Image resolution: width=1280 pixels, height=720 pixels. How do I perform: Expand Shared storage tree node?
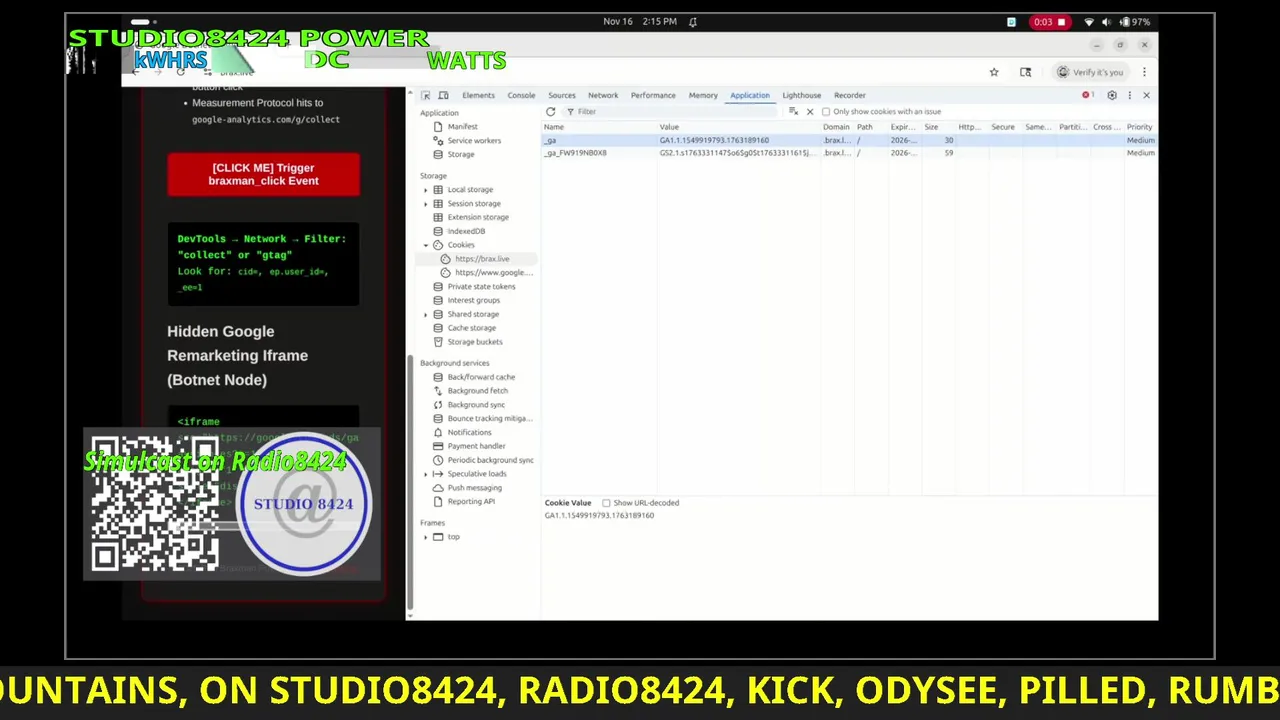[426, 315]
